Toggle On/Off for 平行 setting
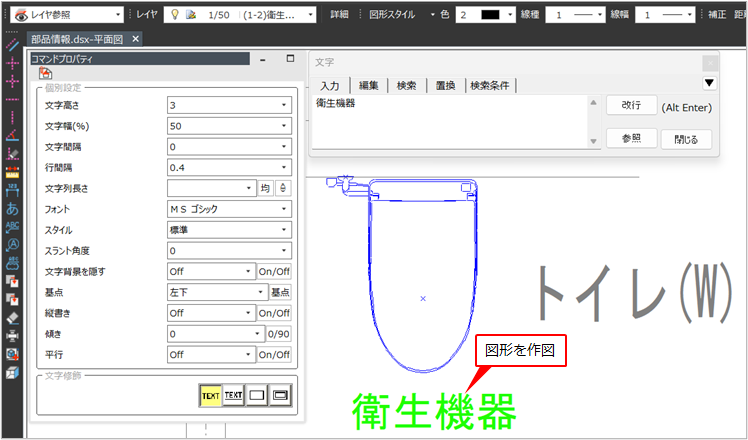Viewport: 748px width, 440px height. tap(274, 354)
